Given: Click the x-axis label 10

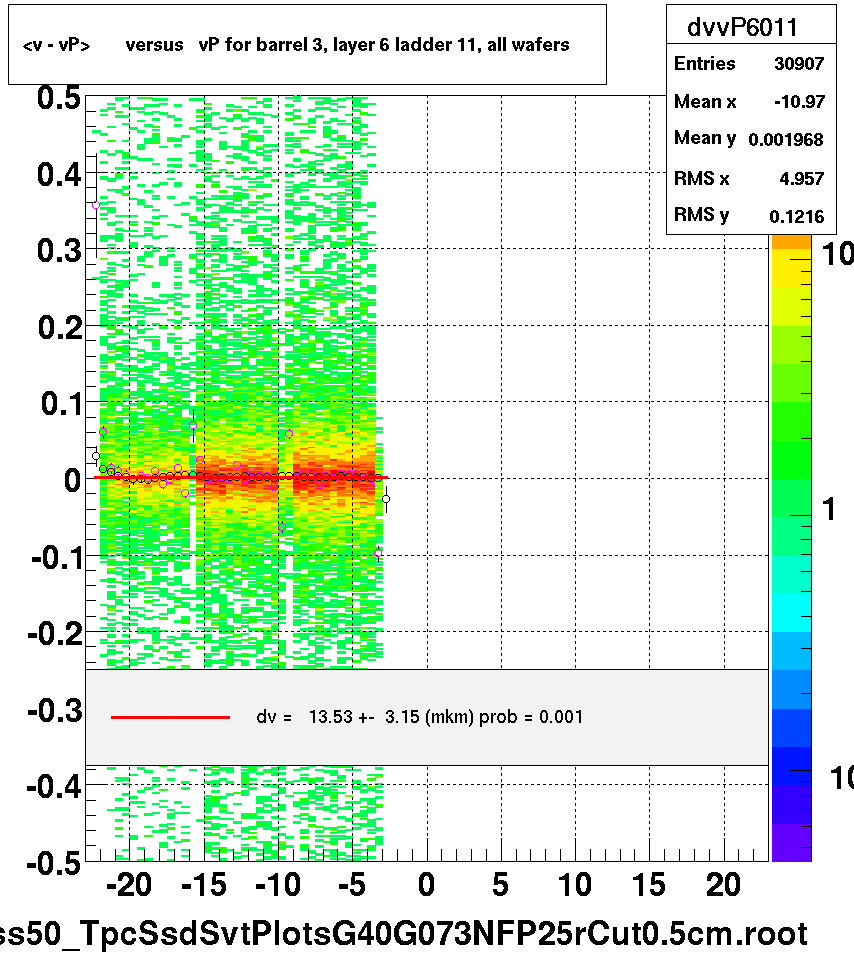Looking at the screenshot, I should [574, 885].
